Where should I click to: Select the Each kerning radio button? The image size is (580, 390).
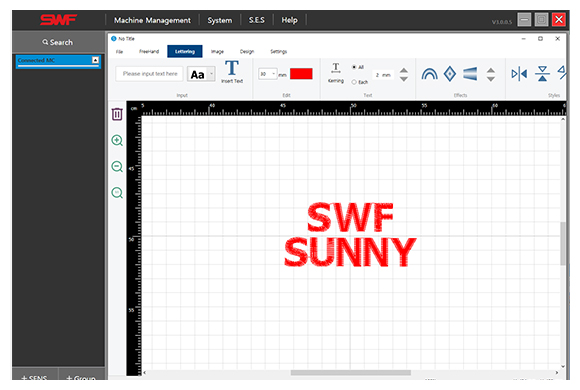click(354, 82)
